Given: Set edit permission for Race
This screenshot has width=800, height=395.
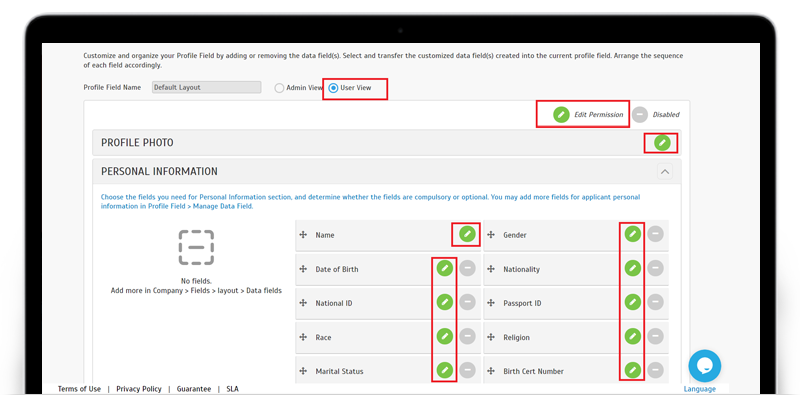Looking at the screenshot, I should (x=444, y=336).
